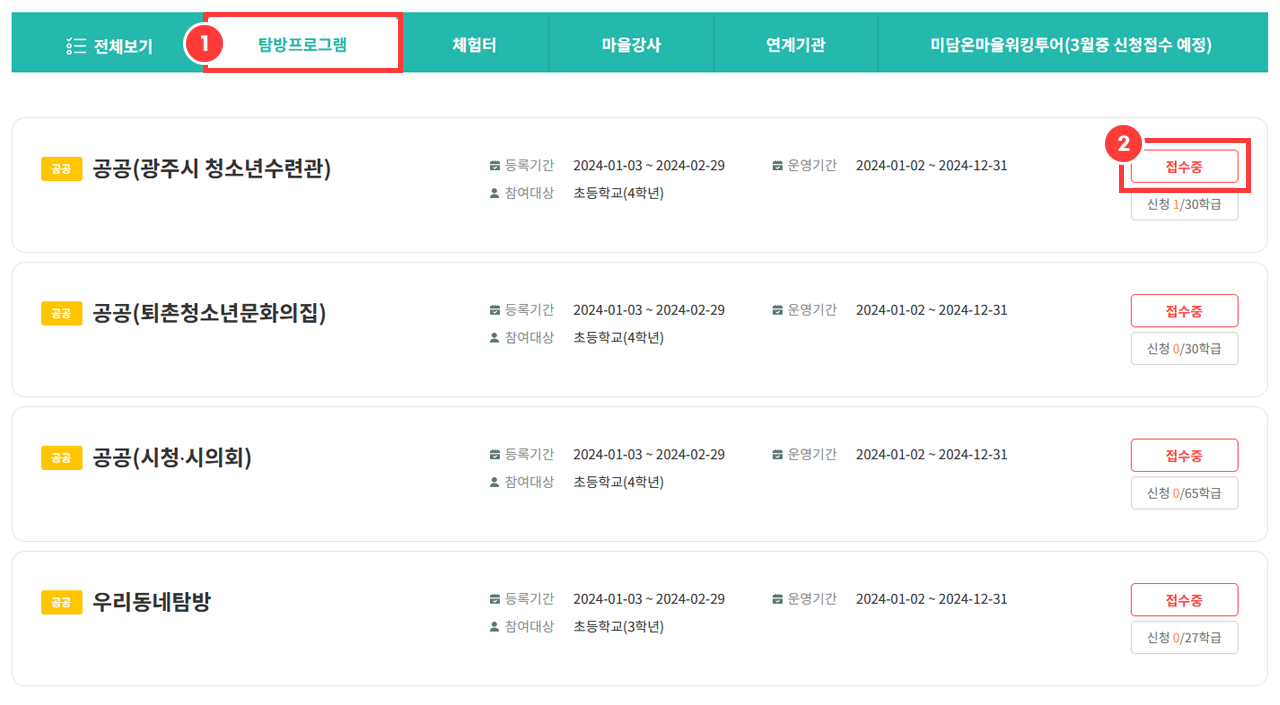Click the list icon beside 전체보기
The height and width of the screenshot is (705, 1280).
(74, 45)
